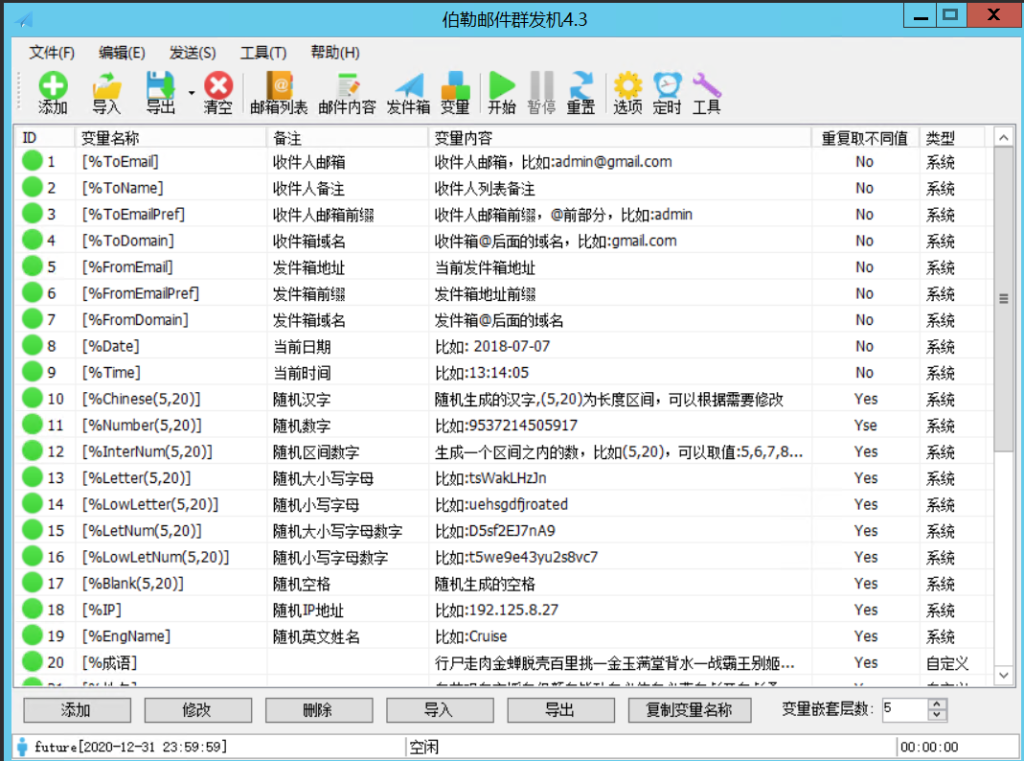The image size is (1024, 761).
Task: Open the 发件箱 outbox icon
Action: point(408,93)
